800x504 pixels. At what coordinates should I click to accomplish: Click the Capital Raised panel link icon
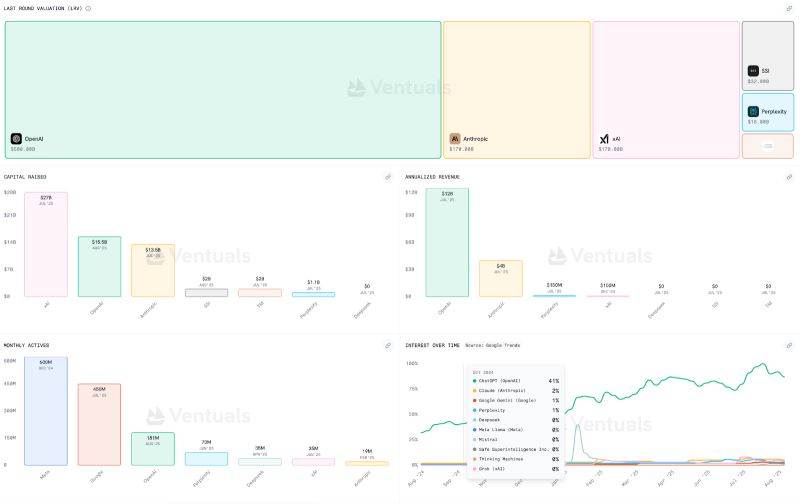[x=388, y=177]
